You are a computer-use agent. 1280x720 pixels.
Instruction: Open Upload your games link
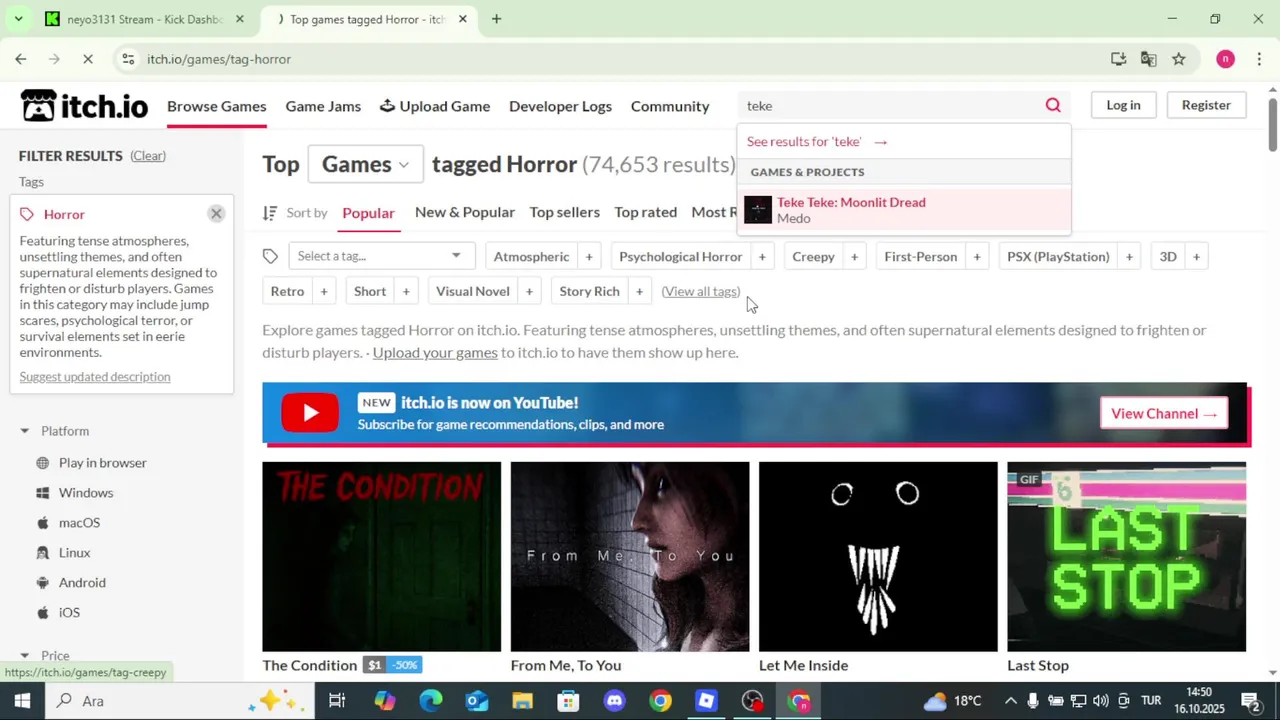[435, 353]
